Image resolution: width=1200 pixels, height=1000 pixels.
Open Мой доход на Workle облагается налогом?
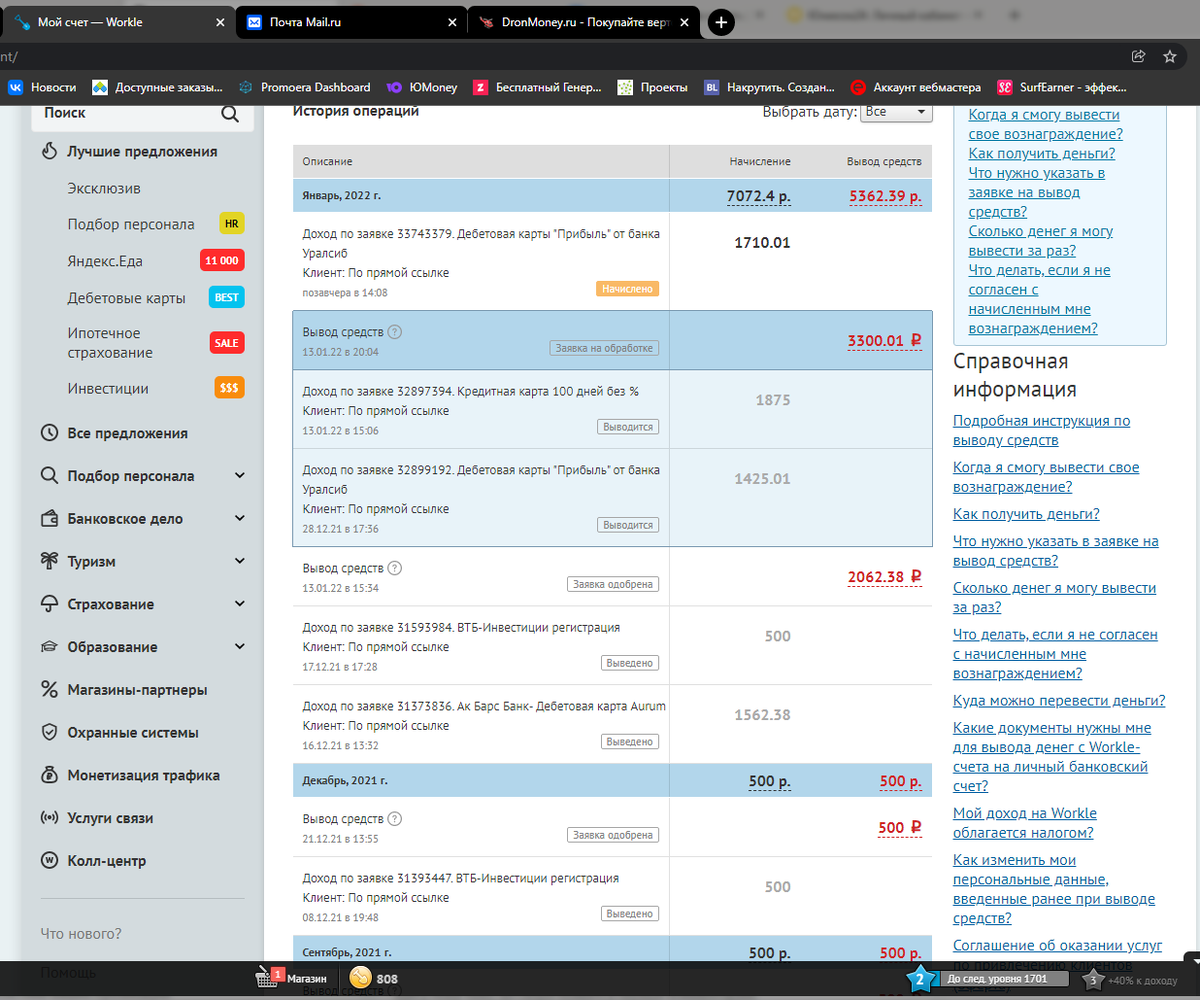point(1025,822)
